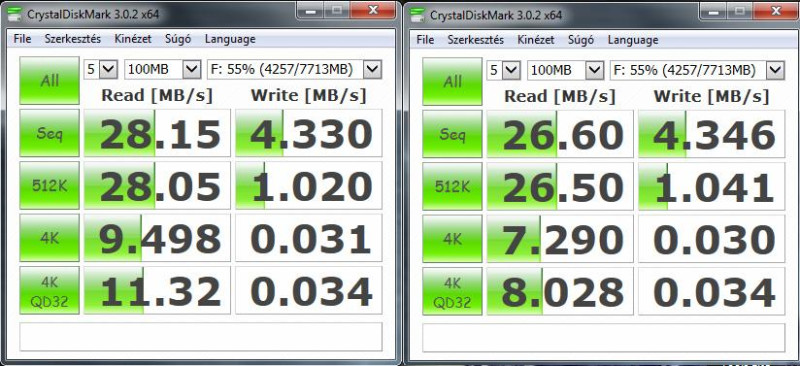Click Read [MB/s] header in right window

(560, 96)
